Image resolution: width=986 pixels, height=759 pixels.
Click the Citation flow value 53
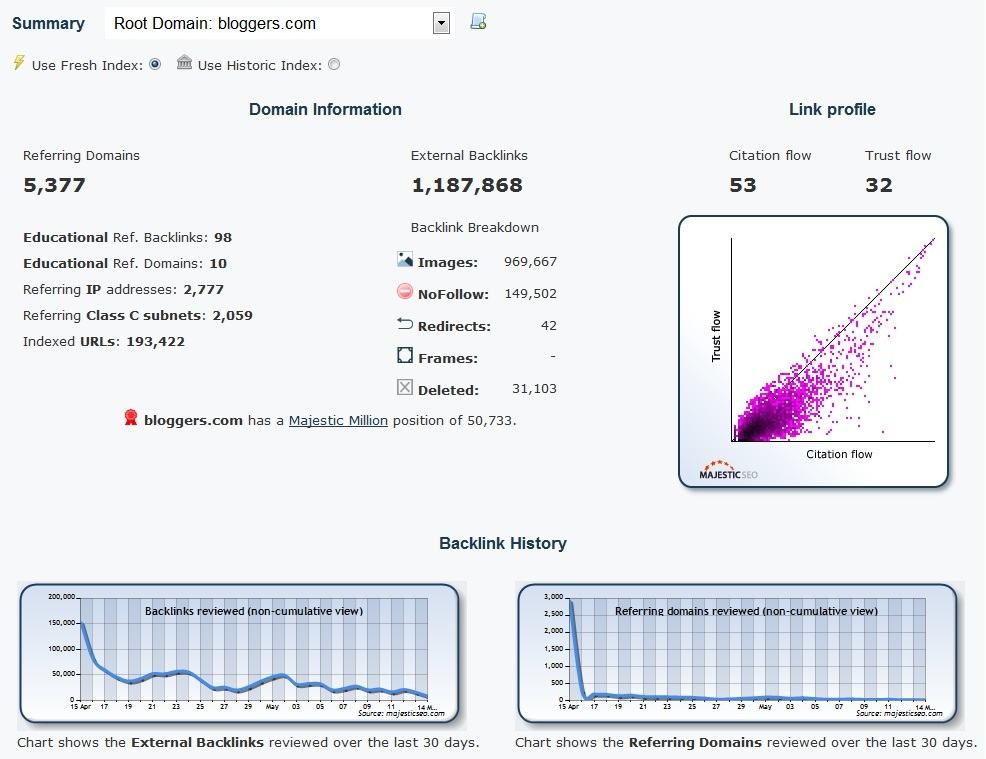pyautogui.click(x=743, y=185)
